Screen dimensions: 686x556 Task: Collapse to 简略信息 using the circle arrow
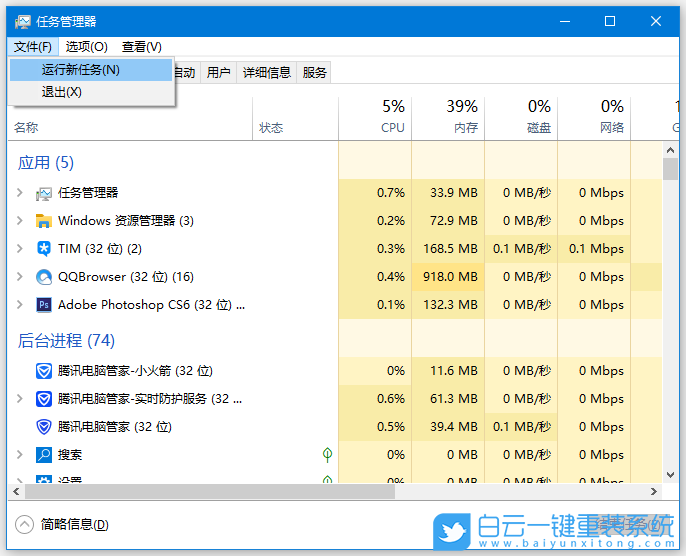[24, 524]
